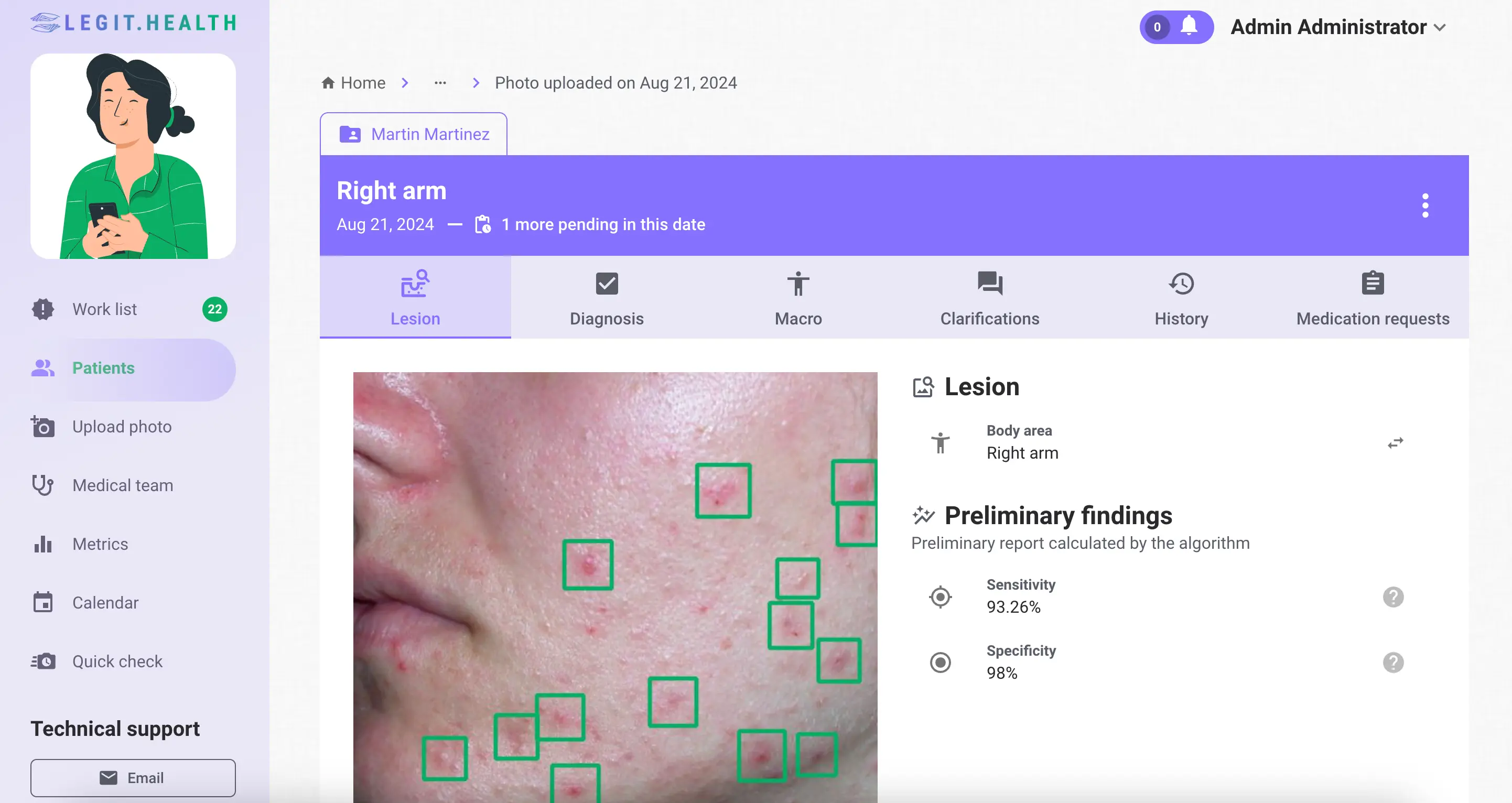Click the Metrics bar chart icon

43,544
